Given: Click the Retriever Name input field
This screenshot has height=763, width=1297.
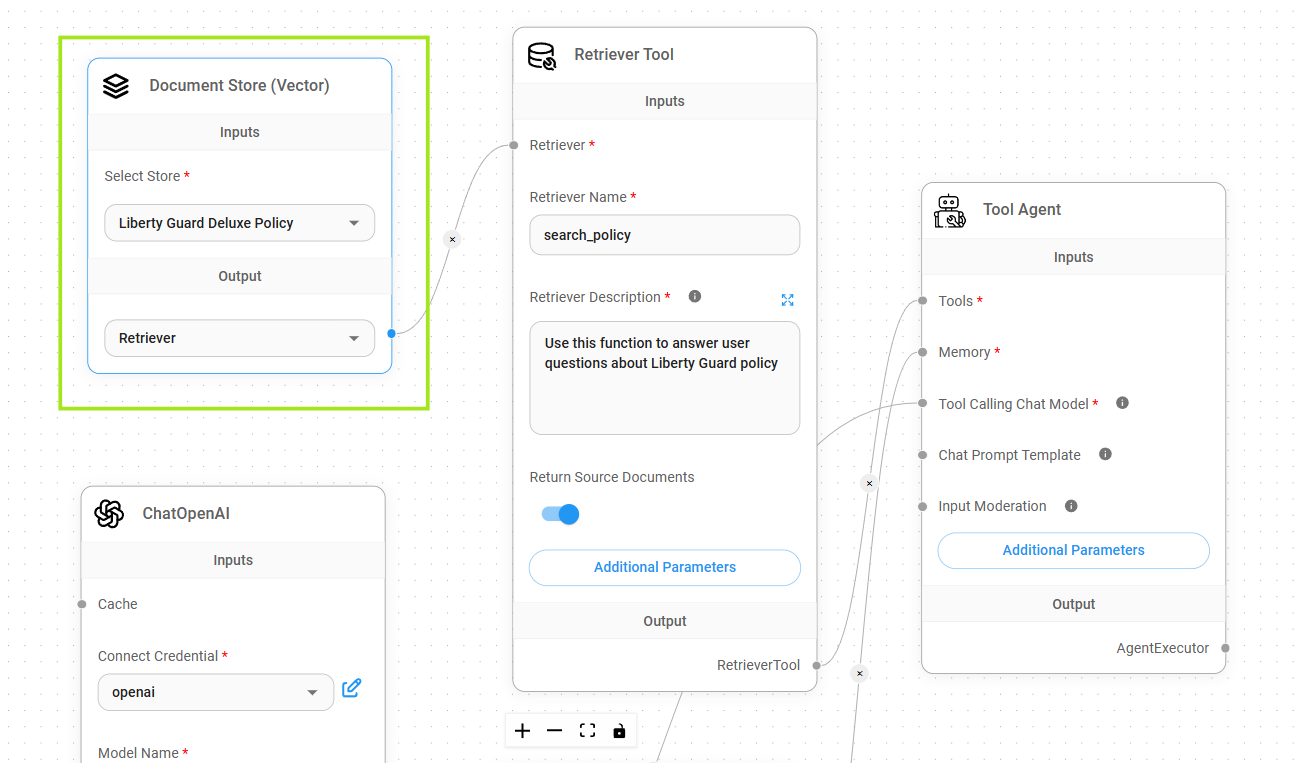Looking at the screenshot, I should [664, 235].
